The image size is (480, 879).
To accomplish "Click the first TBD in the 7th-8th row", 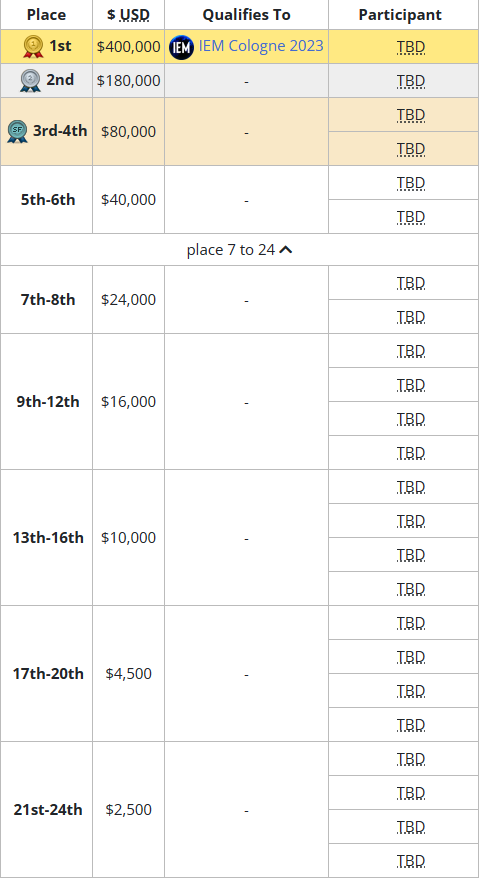I will tap(411, 283).
